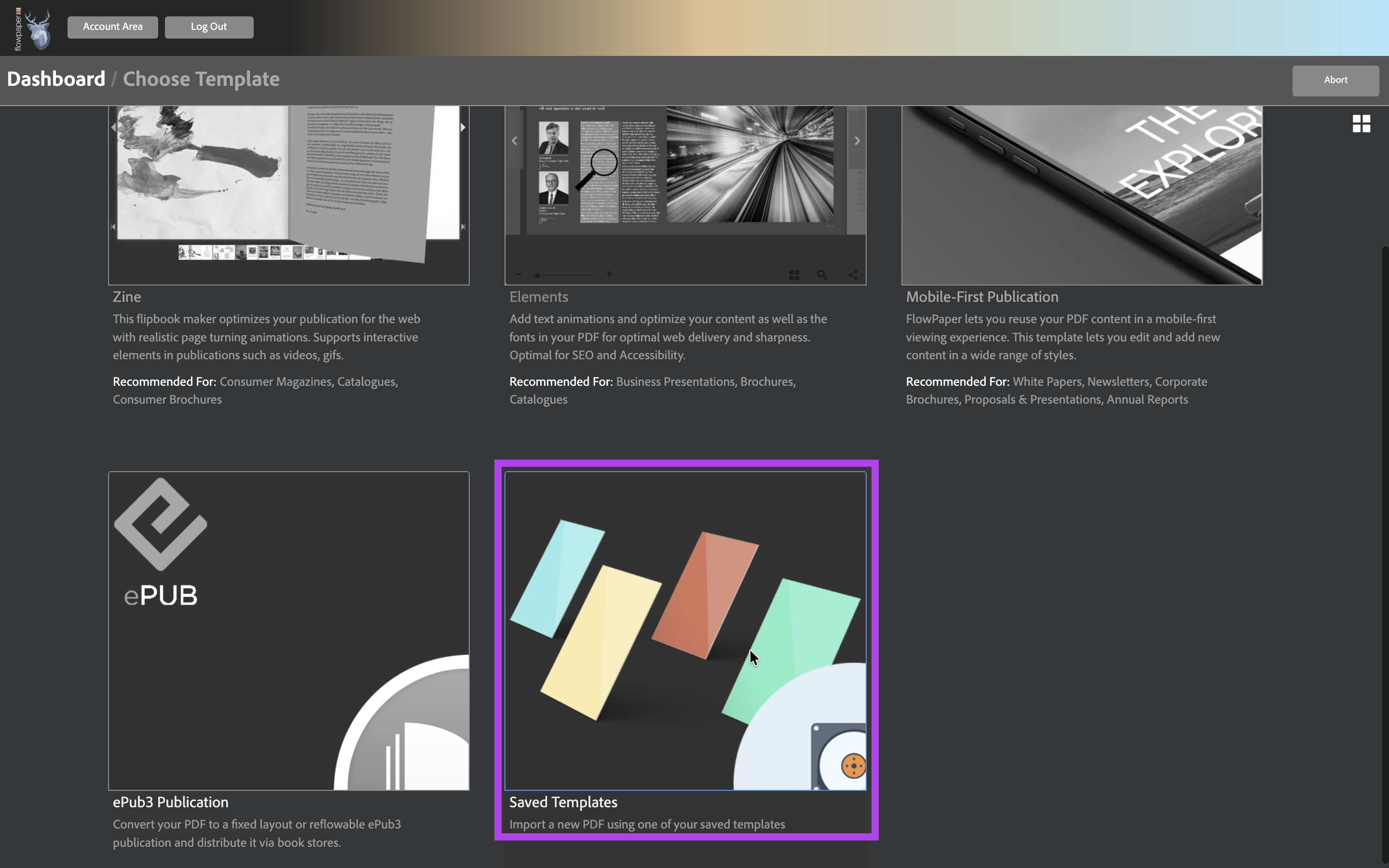Image resolution: width=1389 pixels, height=868 pixels.
Task: Abort the template selection
Action: tap(1335, 81)
